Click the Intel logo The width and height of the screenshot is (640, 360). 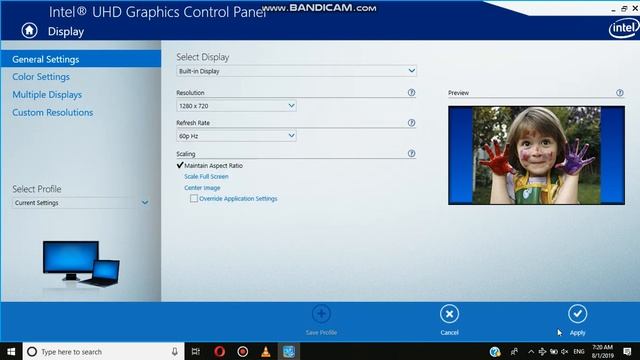(x=624, y=28)
